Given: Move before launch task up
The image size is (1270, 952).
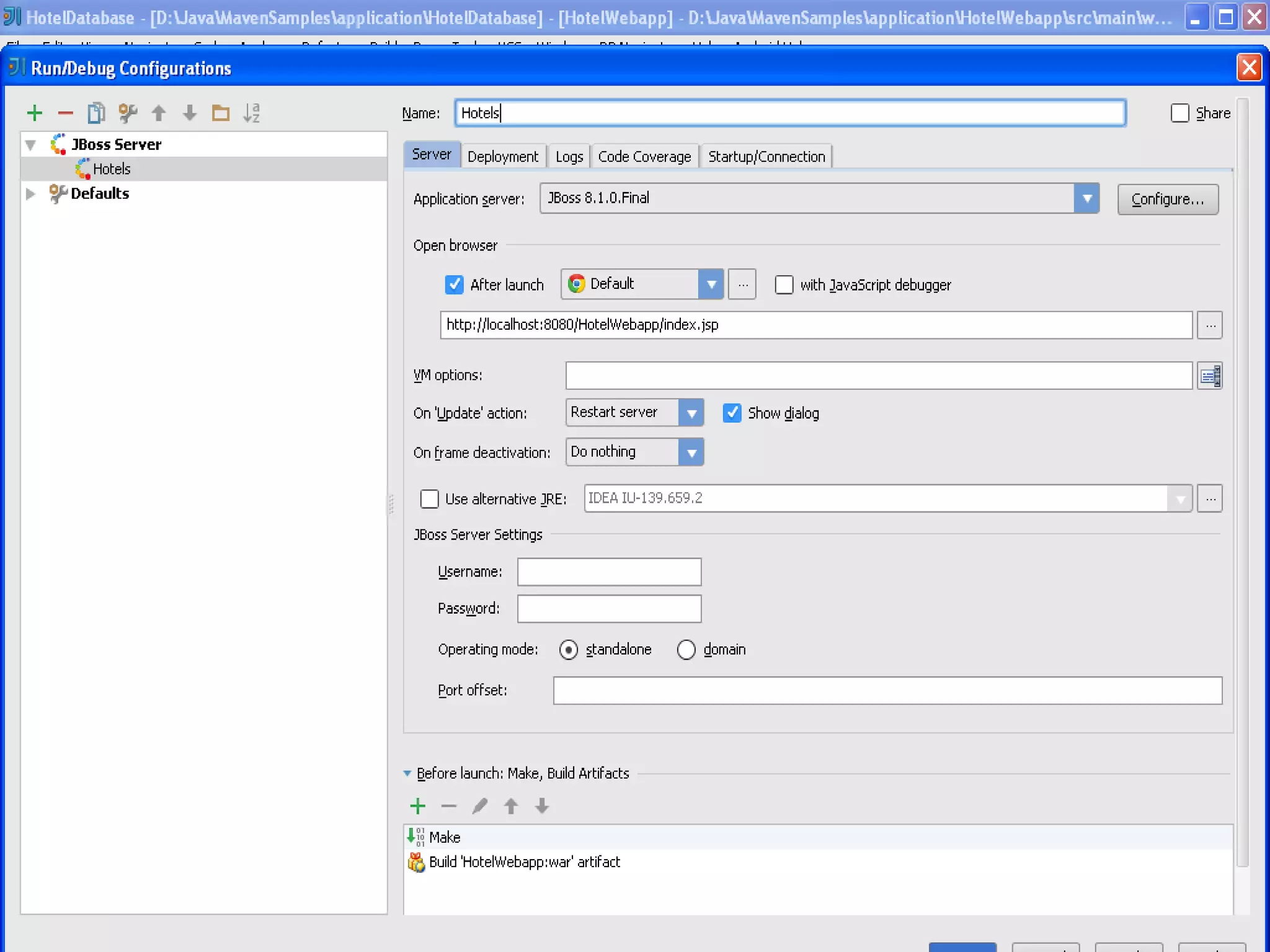Looking at the screenshot, I should pyautogui.click(x=511, y=806).
